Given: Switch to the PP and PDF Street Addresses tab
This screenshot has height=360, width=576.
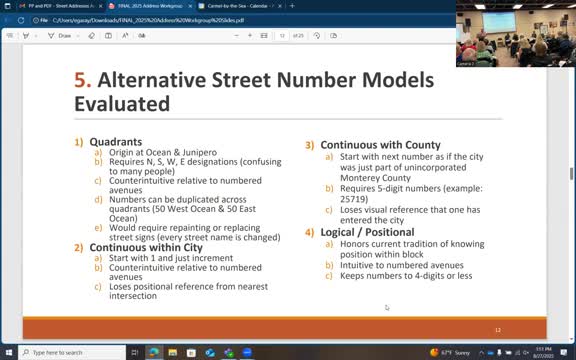Looking at the screenshot, I should pos(61,6).
